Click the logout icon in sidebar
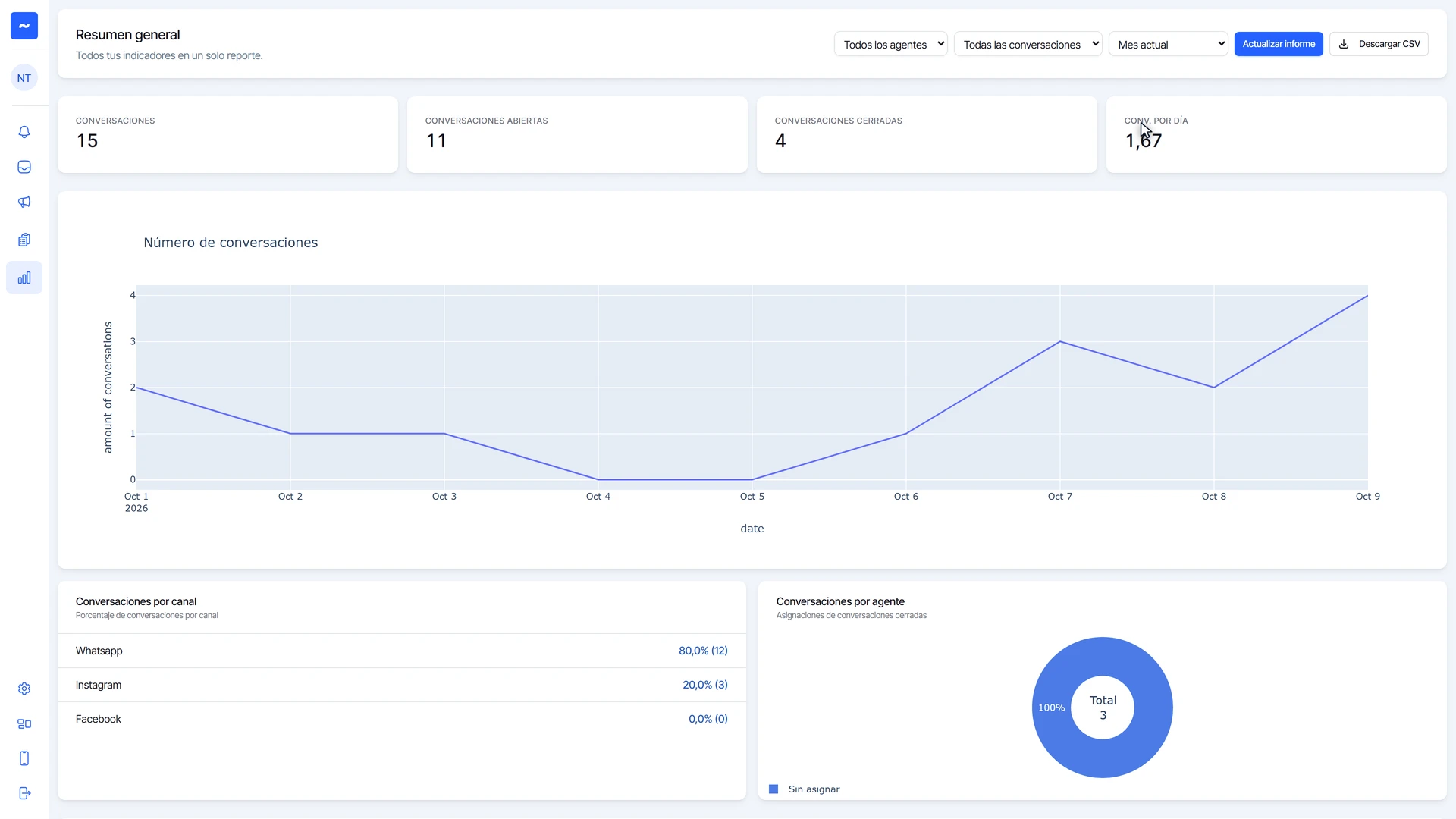The height and width of the screenshot is (819, 1456). pos(24,793)
